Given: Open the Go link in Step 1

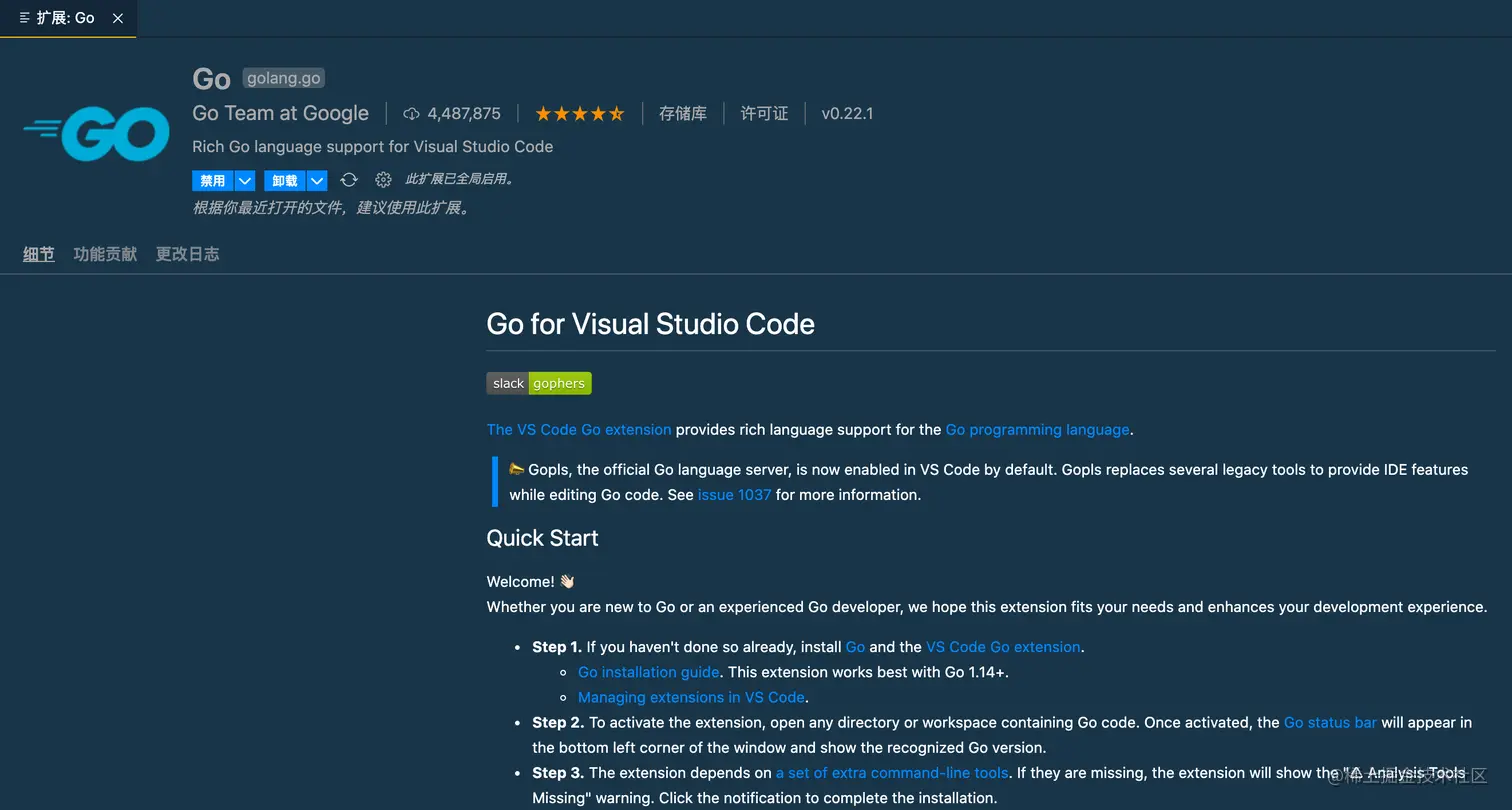Looking at the screenshot, I should click(855, 647).
